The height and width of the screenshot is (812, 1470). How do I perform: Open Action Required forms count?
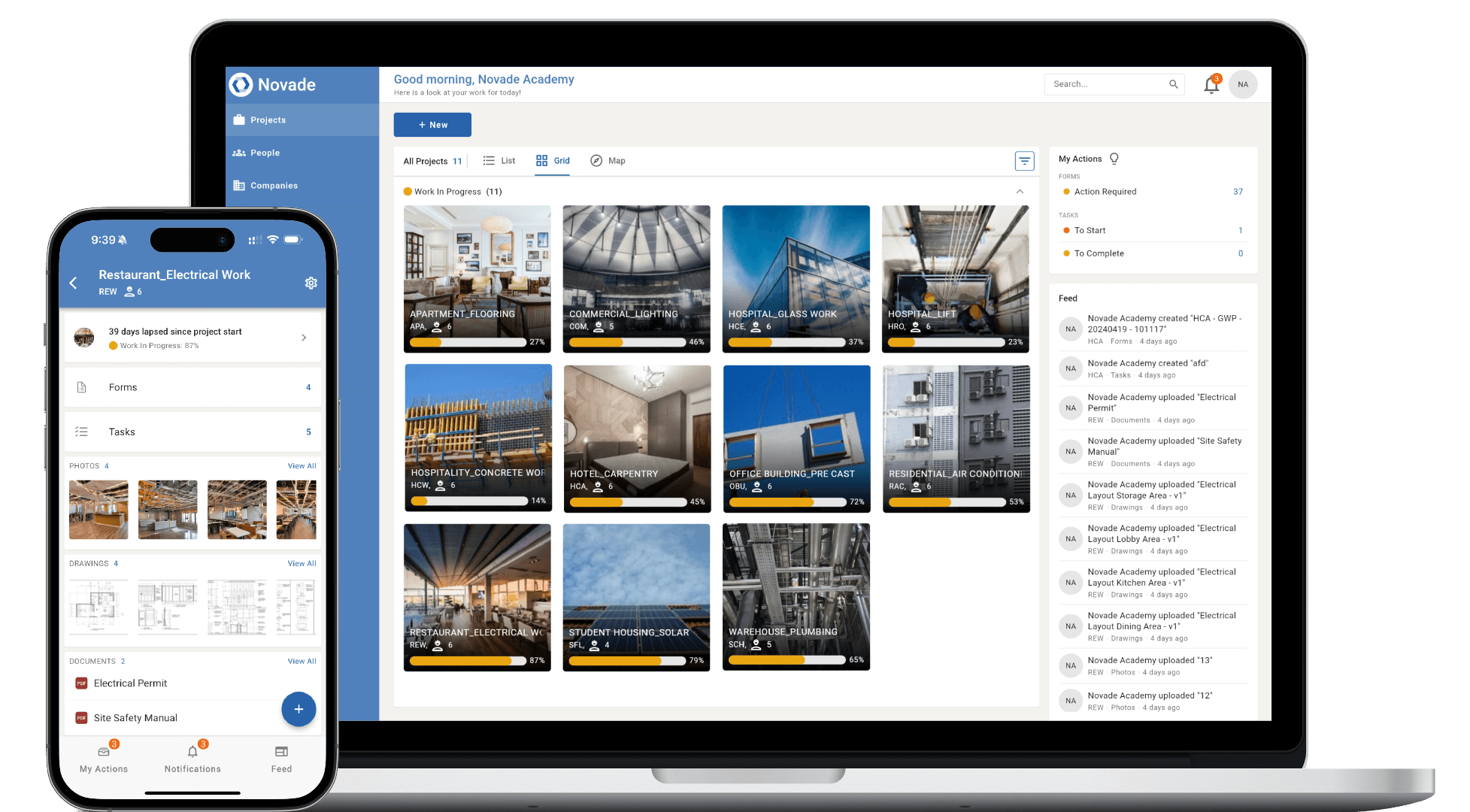[x=1238, y=192]
